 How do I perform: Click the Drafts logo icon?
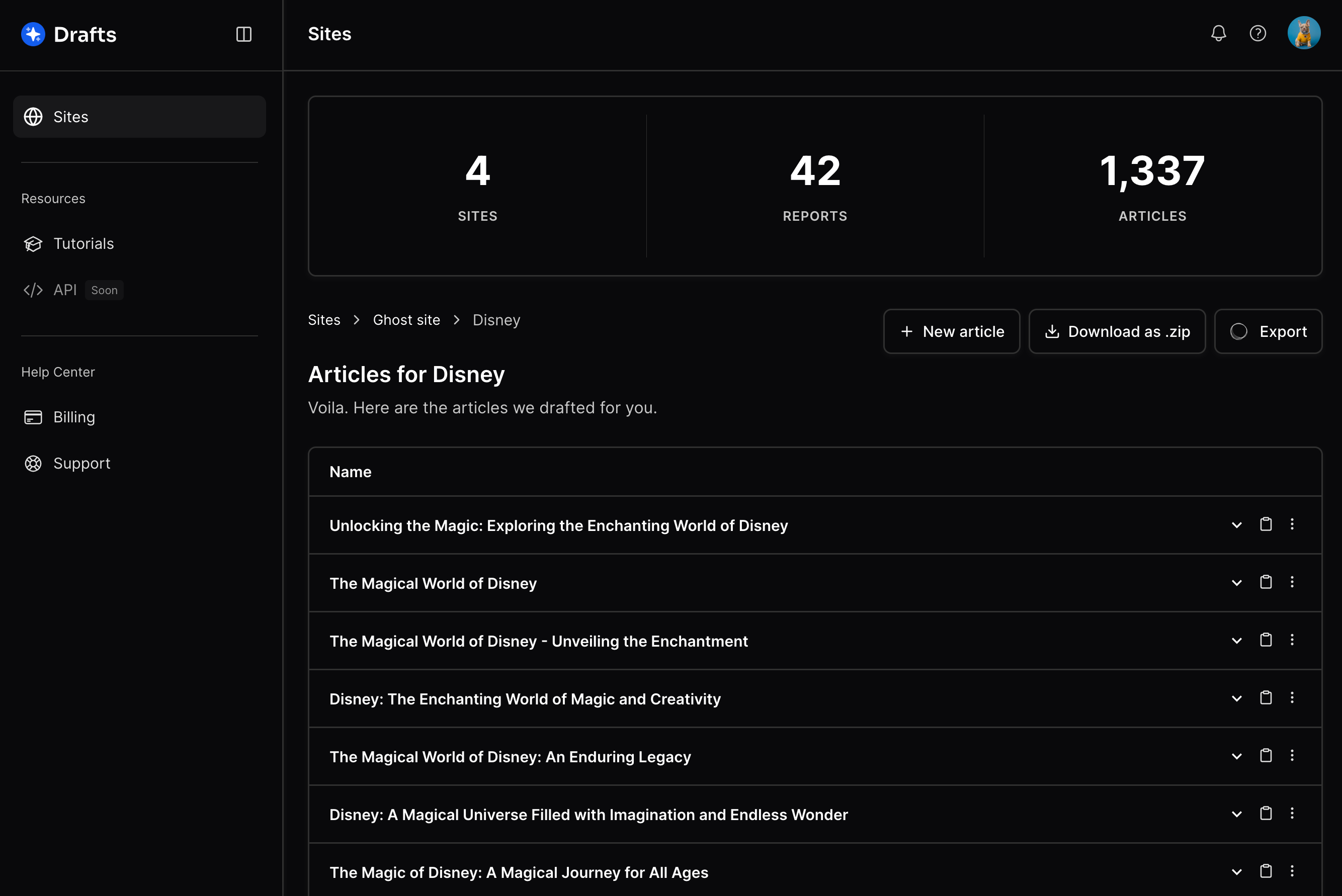click(33, 34)
